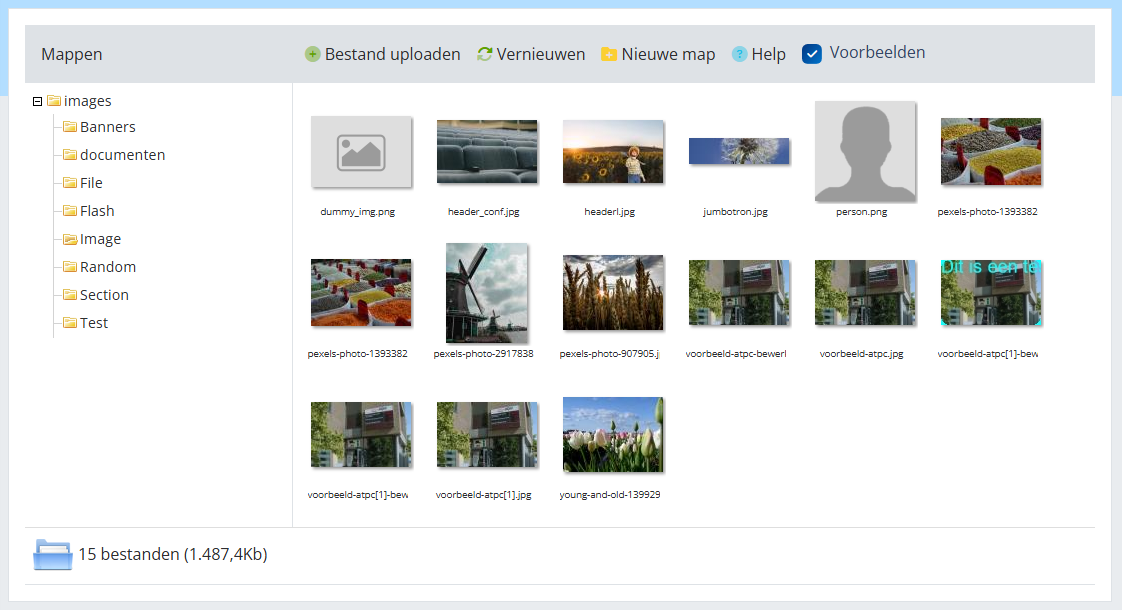
Task: Collapse the images root folder
Action: click(x=38, y=101)
